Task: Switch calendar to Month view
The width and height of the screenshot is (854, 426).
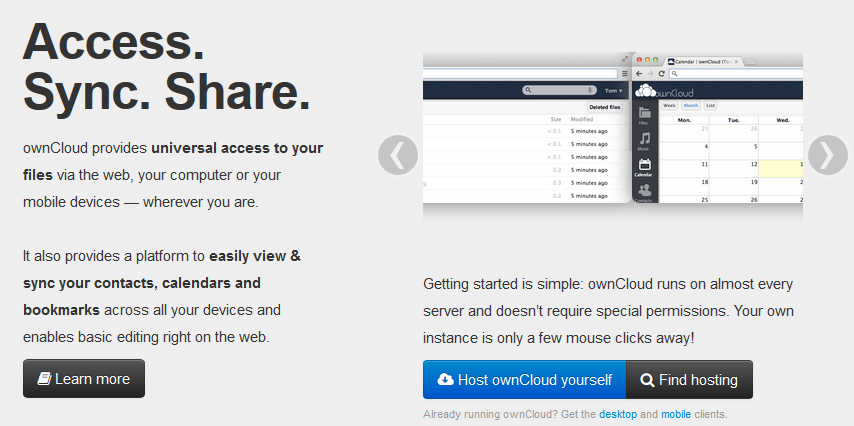Action: coord(691,106)
